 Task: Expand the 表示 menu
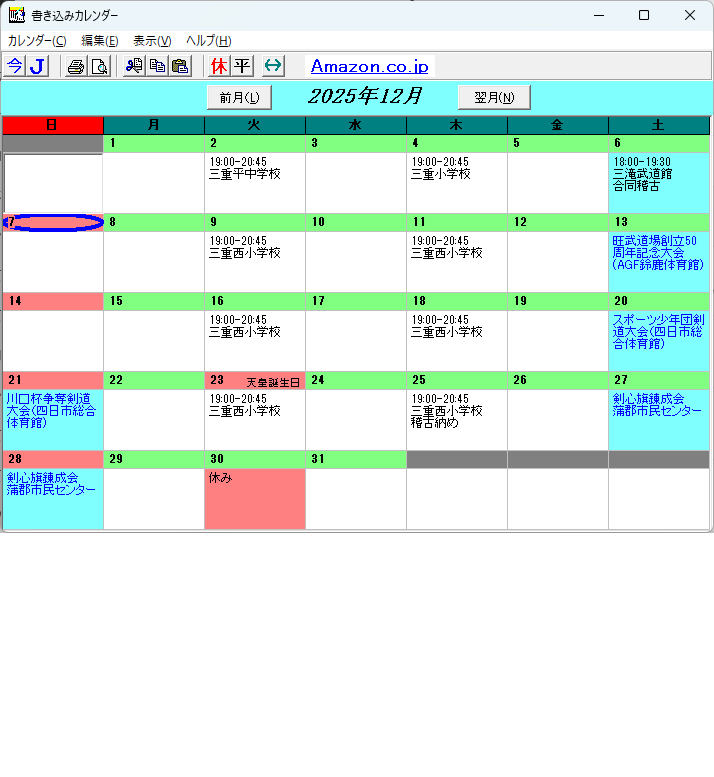point(152,41)
